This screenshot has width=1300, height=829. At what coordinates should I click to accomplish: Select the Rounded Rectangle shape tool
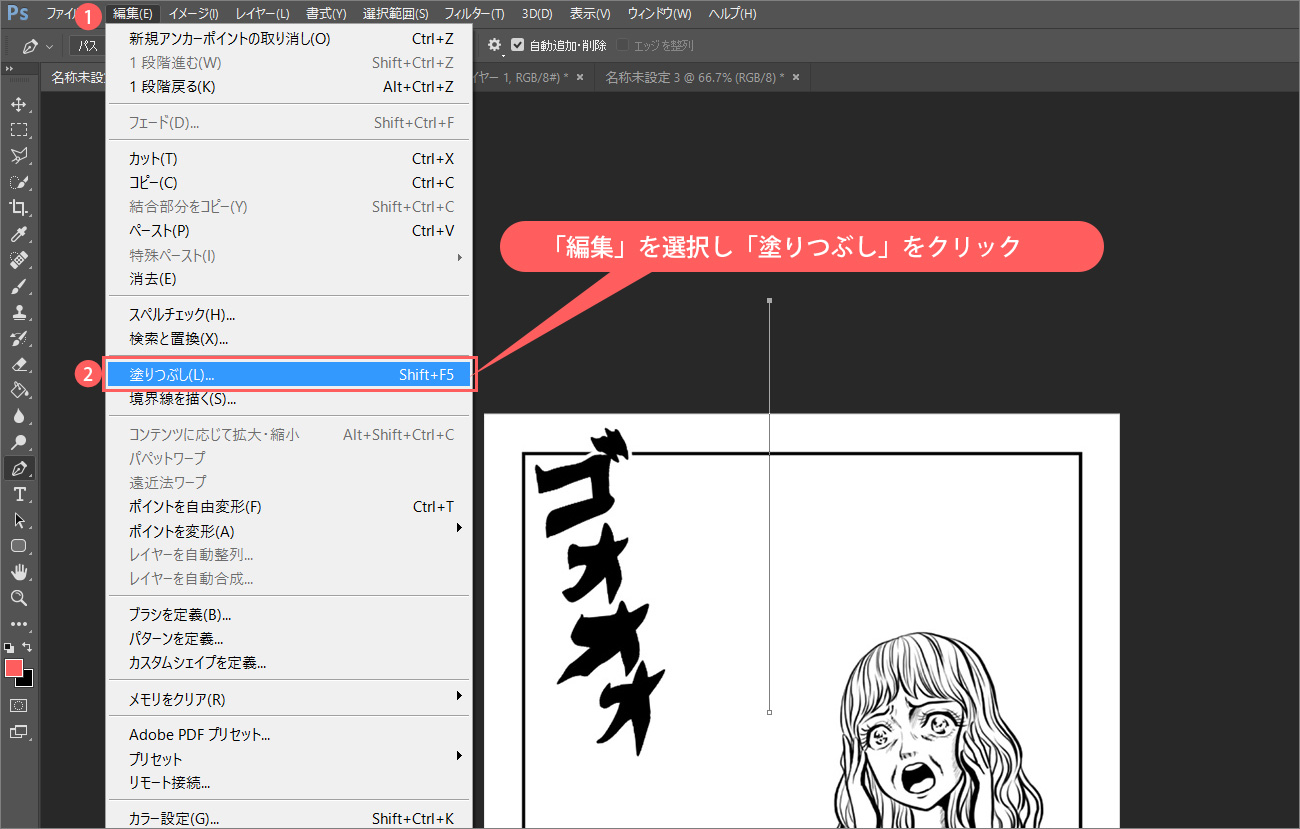pos(18,546)
